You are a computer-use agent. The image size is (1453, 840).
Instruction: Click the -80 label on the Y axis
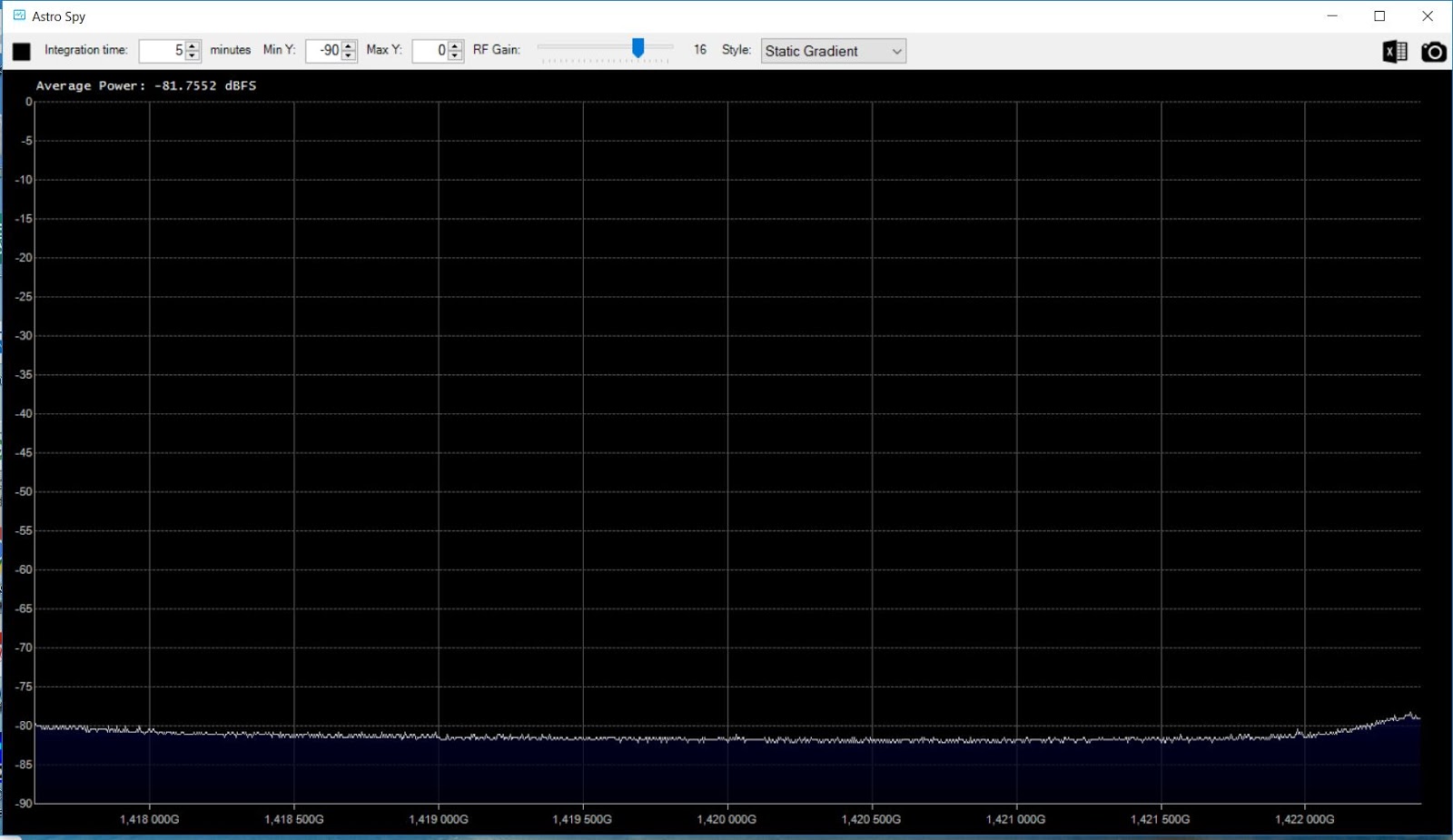[24, 726]
